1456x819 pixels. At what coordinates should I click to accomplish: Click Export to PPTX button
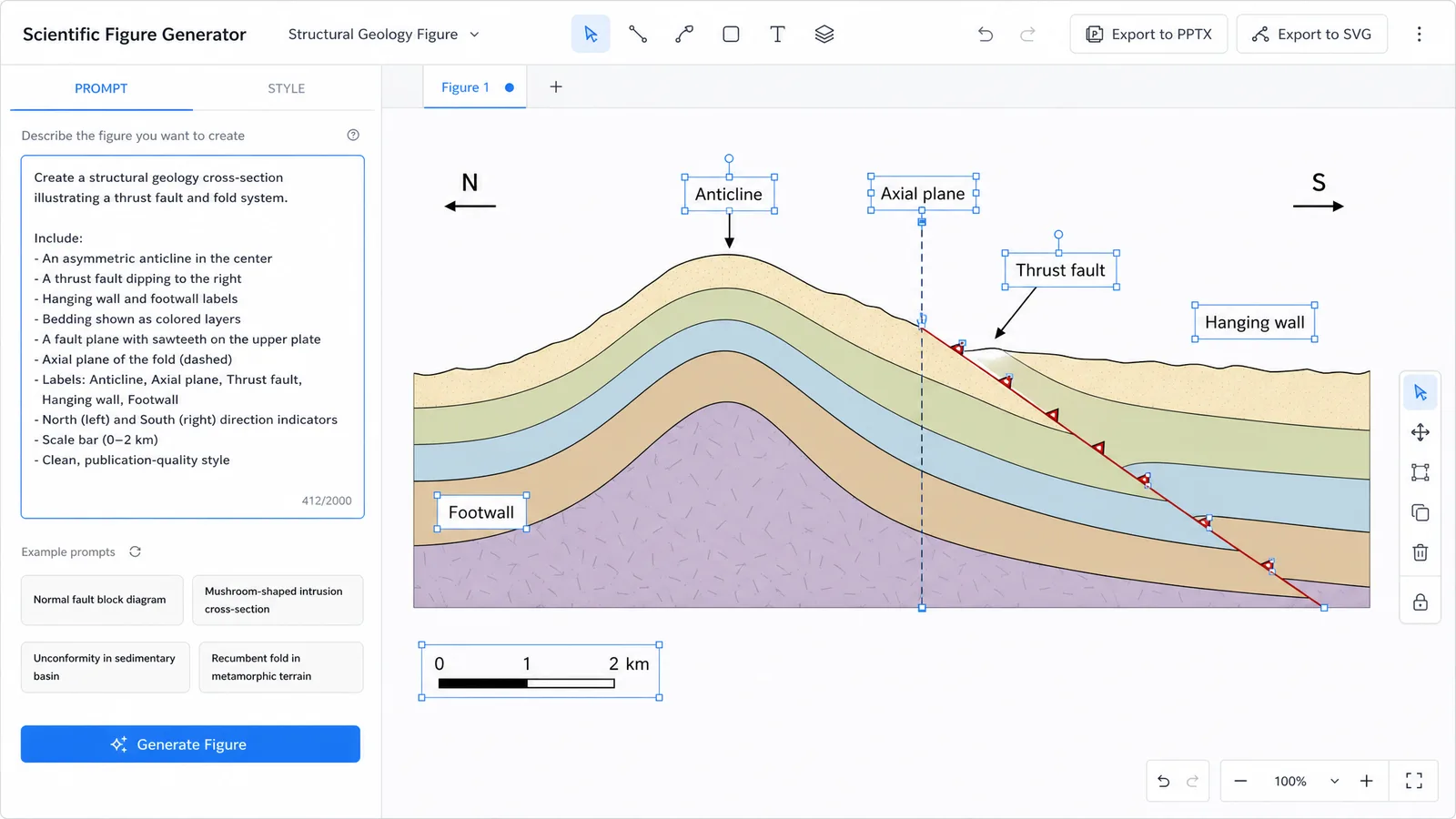(x=1148, y=35)
